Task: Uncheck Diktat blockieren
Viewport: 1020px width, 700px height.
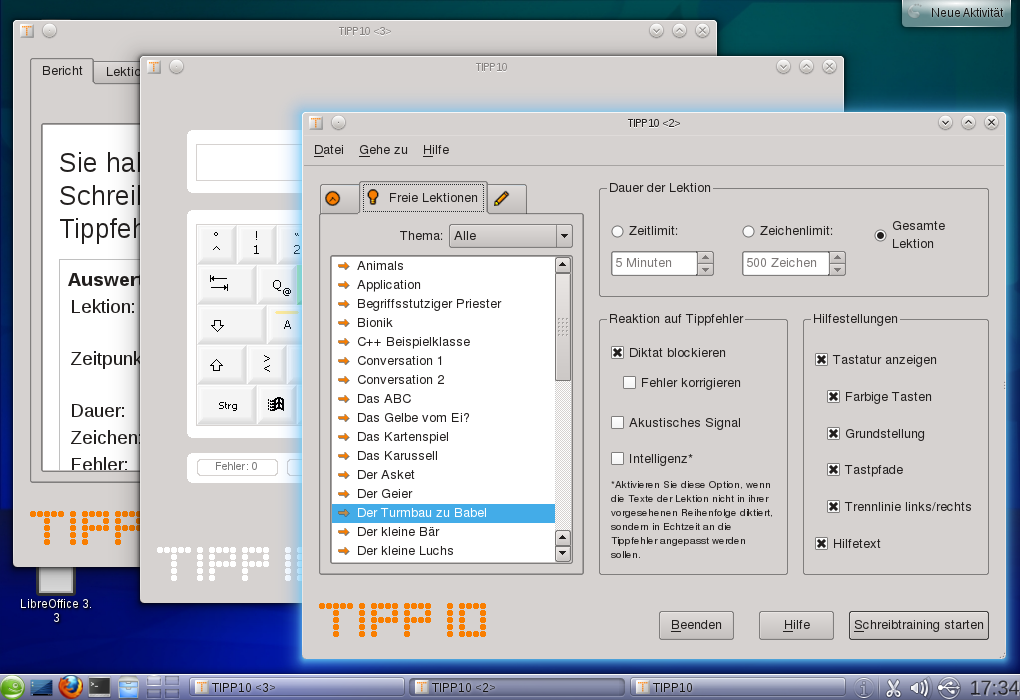Action: (x=617, y=353)
